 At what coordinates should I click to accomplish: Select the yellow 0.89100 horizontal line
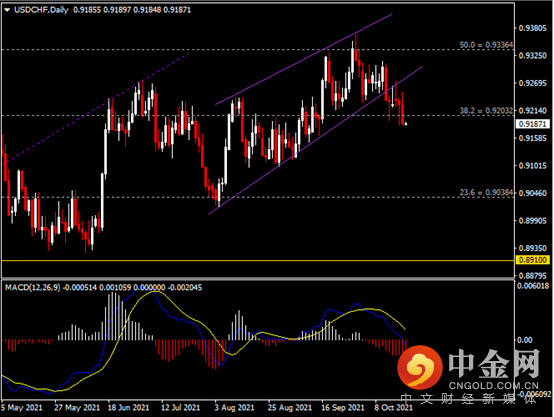[x=258, y=260]
